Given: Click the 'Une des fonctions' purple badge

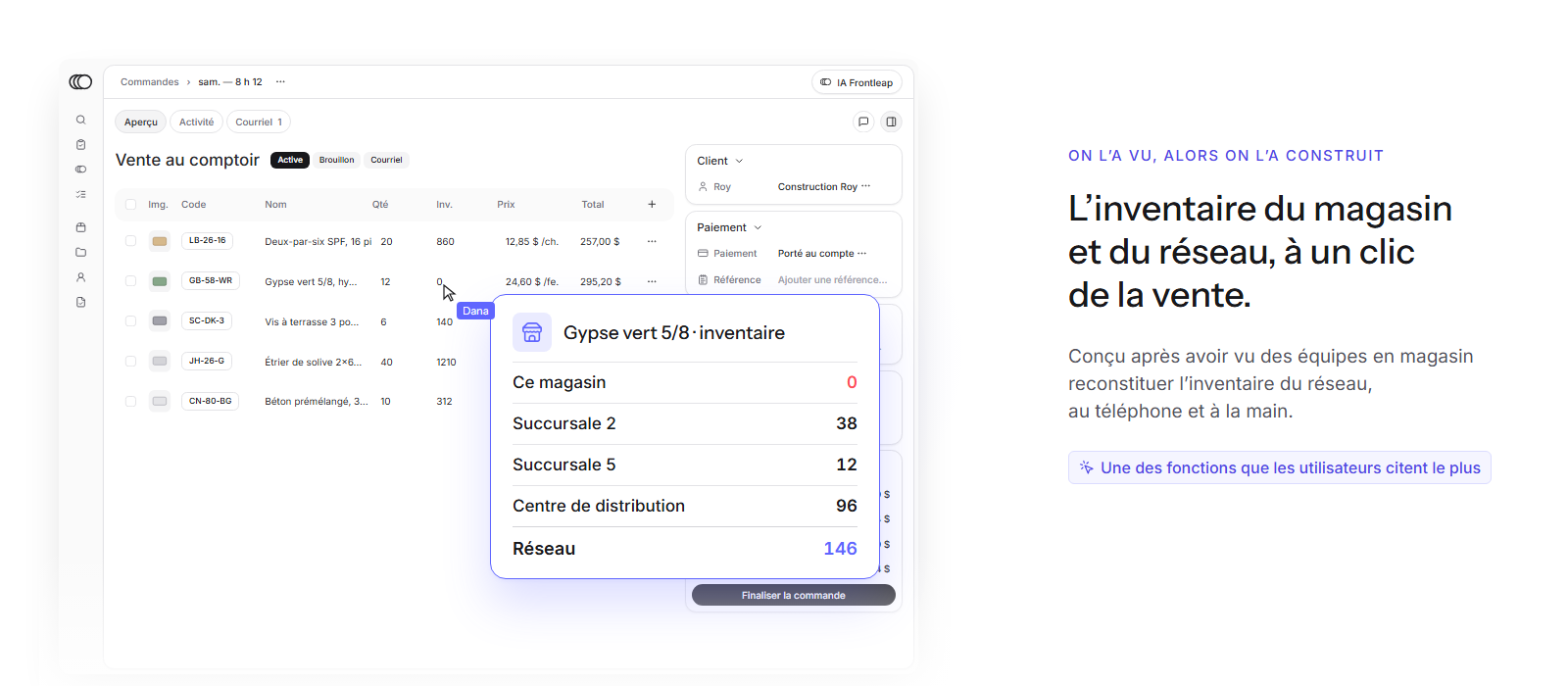Looking at the screenshot, I should coord(1280,467).
